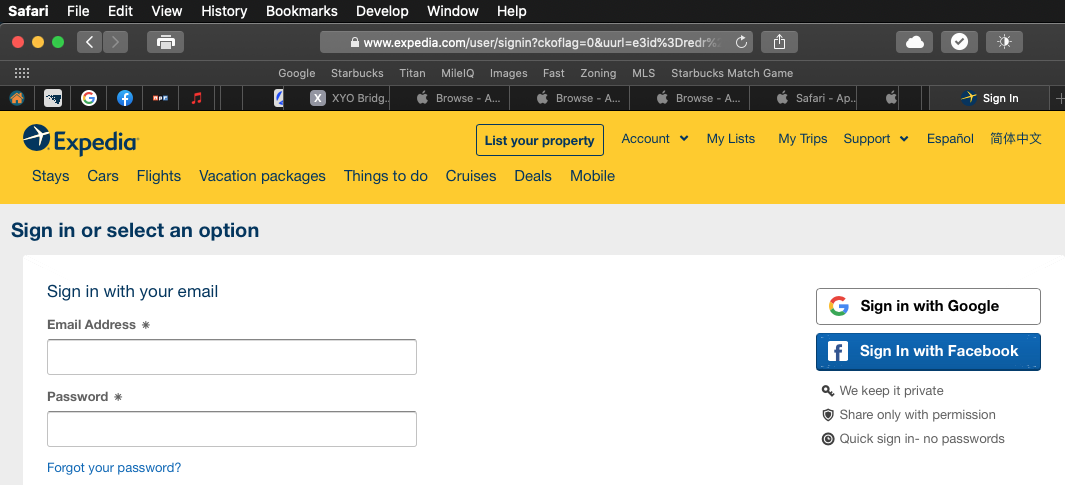This screenshot has width=1065, height=485.
Task: Open the MileIQ bookmark
Action: [458, 73]
